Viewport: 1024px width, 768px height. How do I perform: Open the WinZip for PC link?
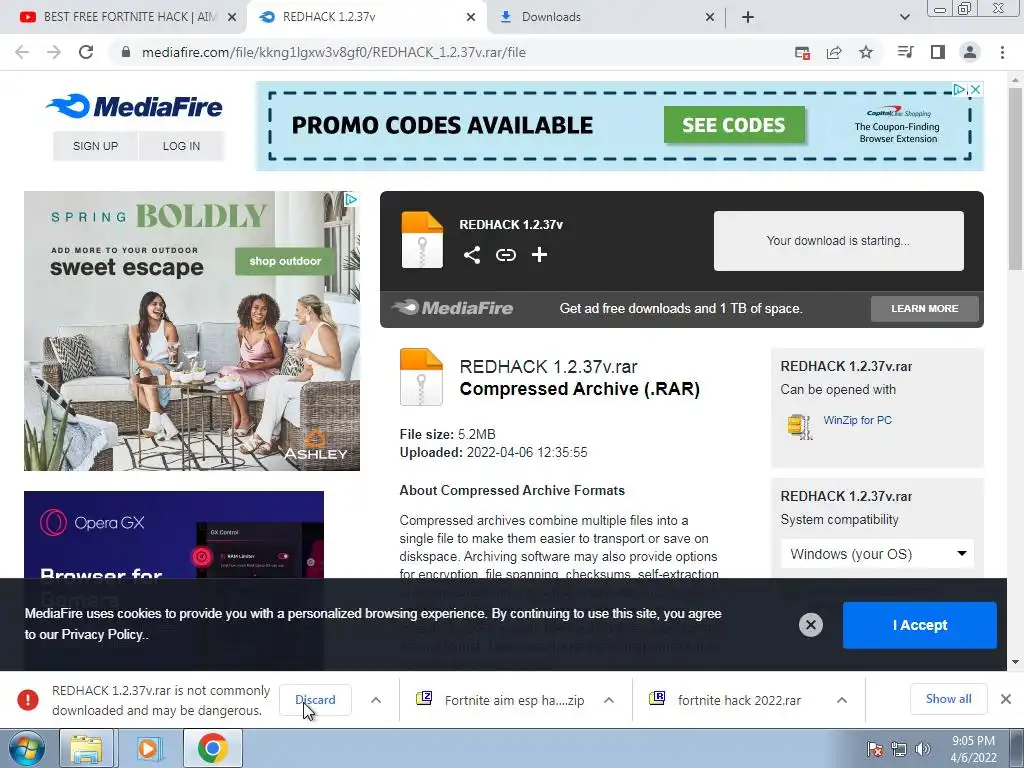(857, 420)
